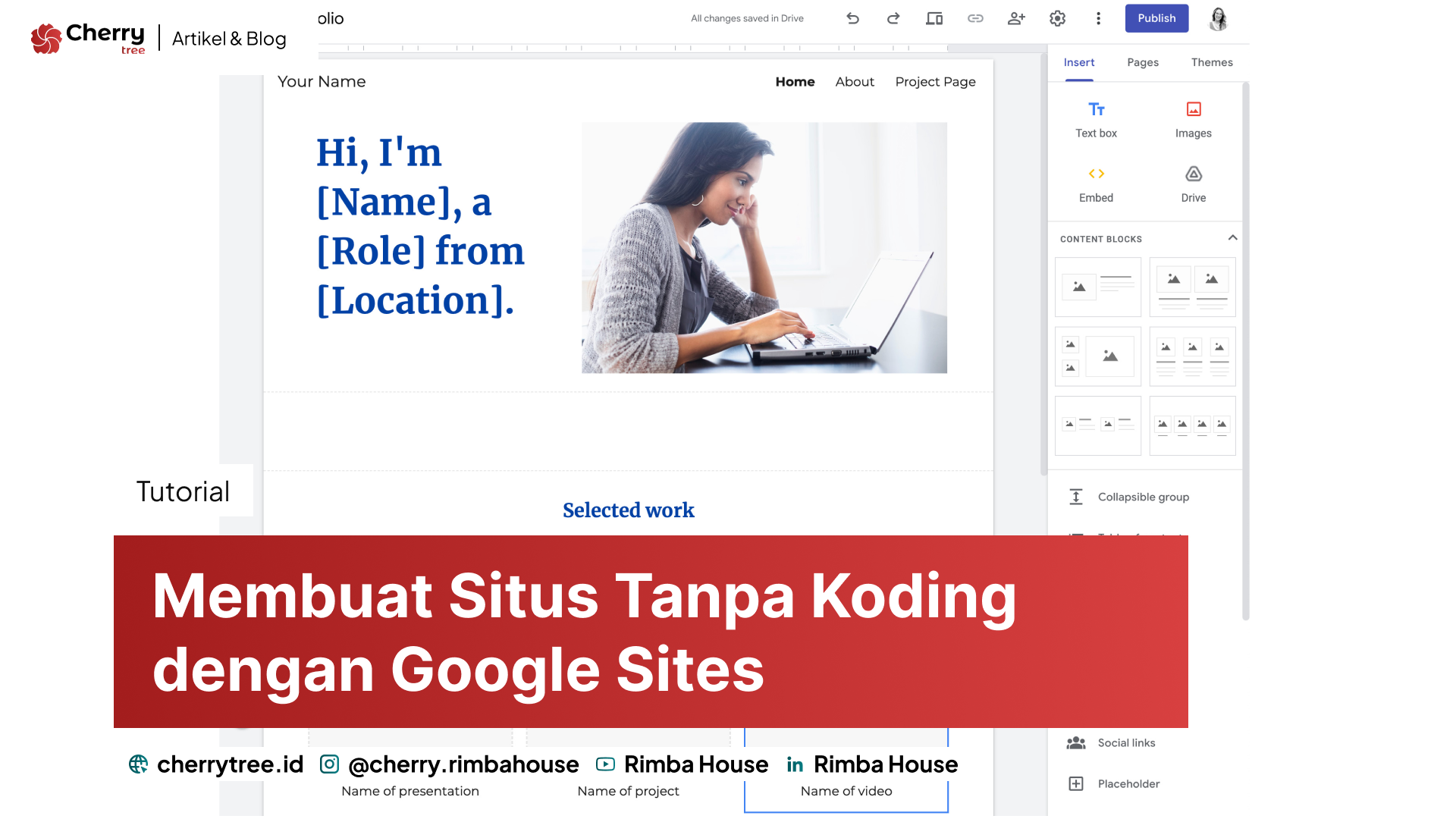Switch to the Themes tab
The height and width of the screenshot is (819, 1456).
pos(1212,62)
